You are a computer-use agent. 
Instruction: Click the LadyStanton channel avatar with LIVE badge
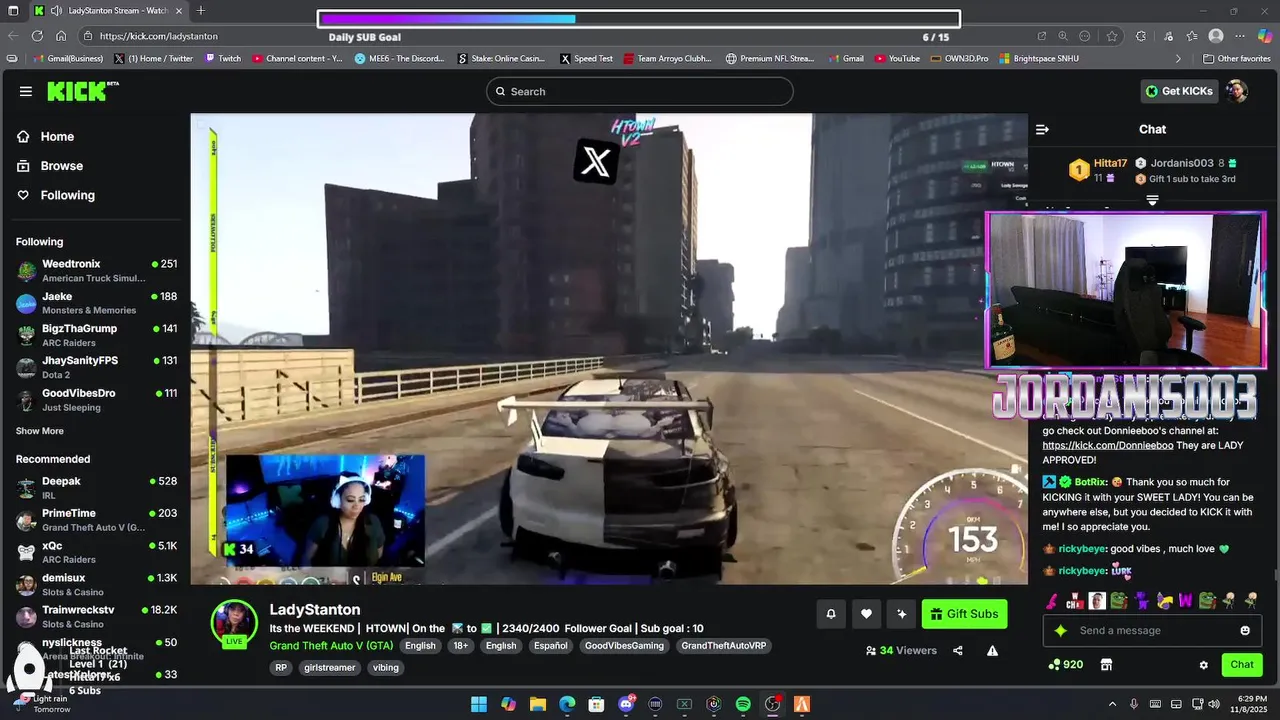234,623
